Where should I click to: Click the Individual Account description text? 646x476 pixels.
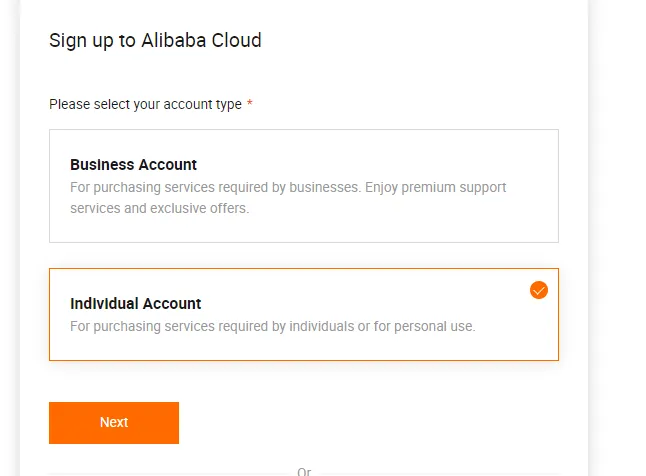point(272,326)
